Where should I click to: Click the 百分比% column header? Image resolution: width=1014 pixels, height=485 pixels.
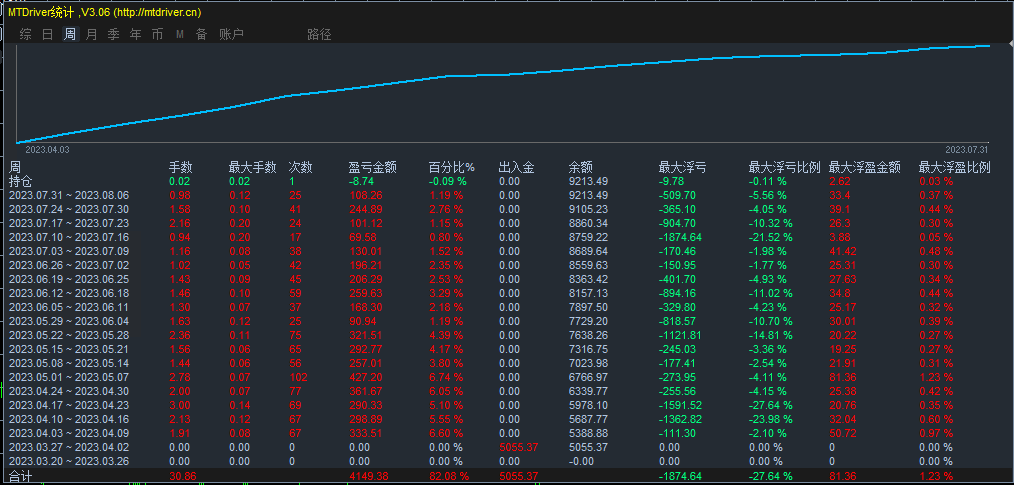pos(451,167)
